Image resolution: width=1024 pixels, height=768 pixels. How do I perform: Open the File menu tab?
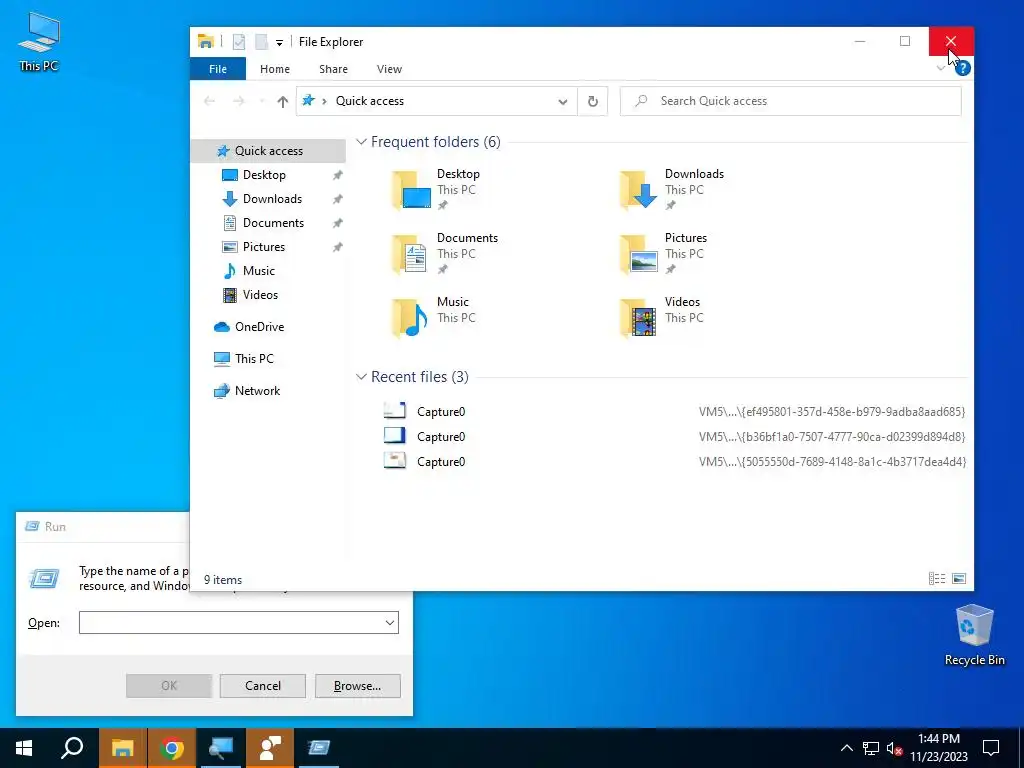[x=218, y=69]
